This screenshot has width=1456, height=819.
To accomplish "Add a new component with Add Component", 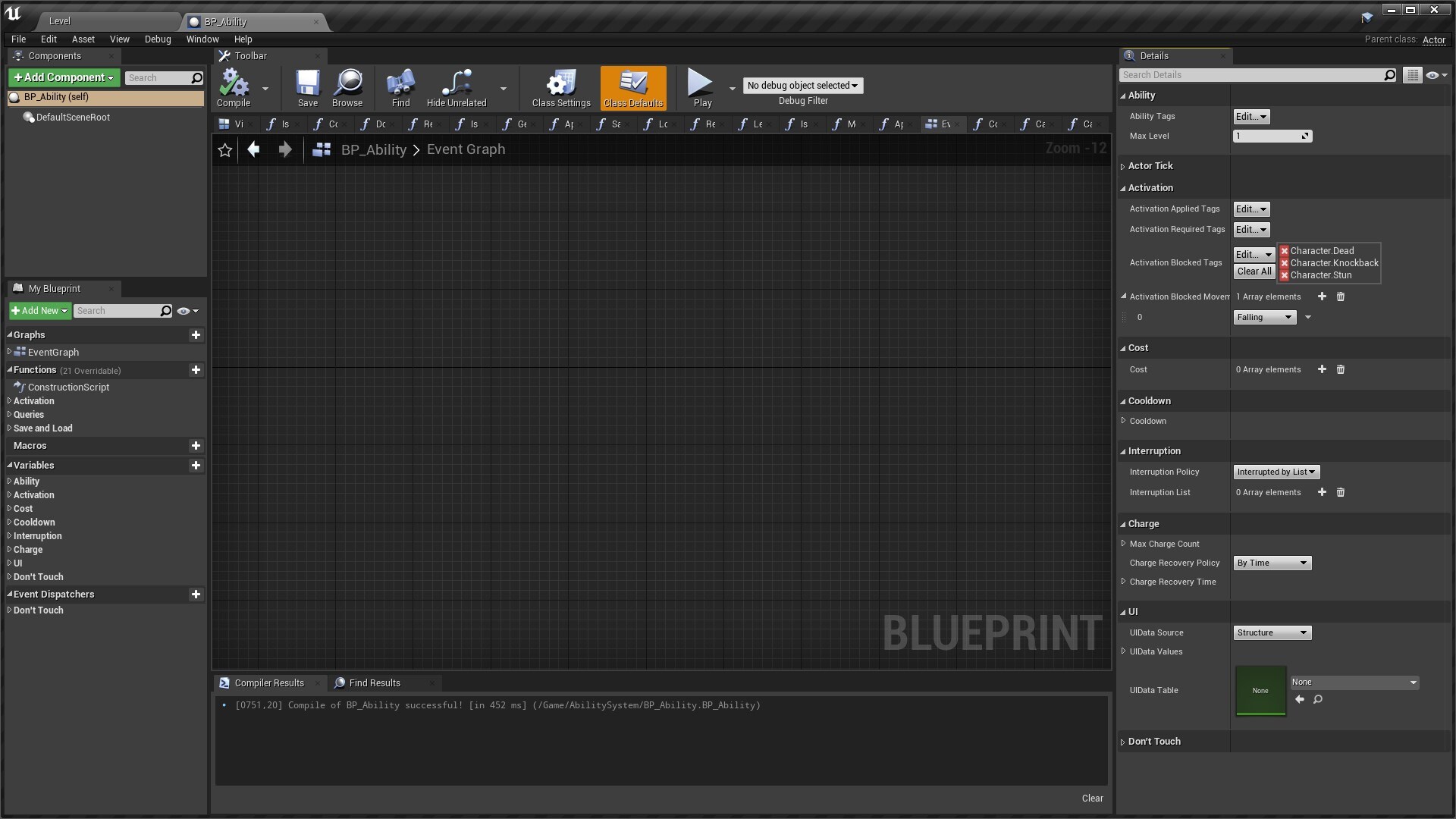I will pyautogui.click(x=64, y=77).
